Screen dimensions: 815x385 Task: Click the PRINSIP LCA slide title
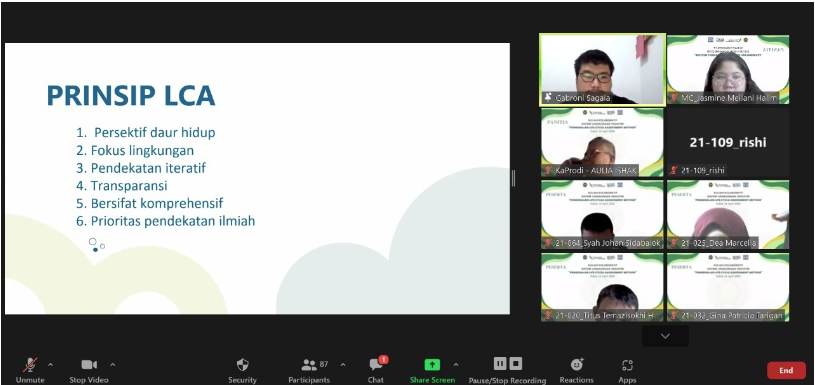point(131,96)
